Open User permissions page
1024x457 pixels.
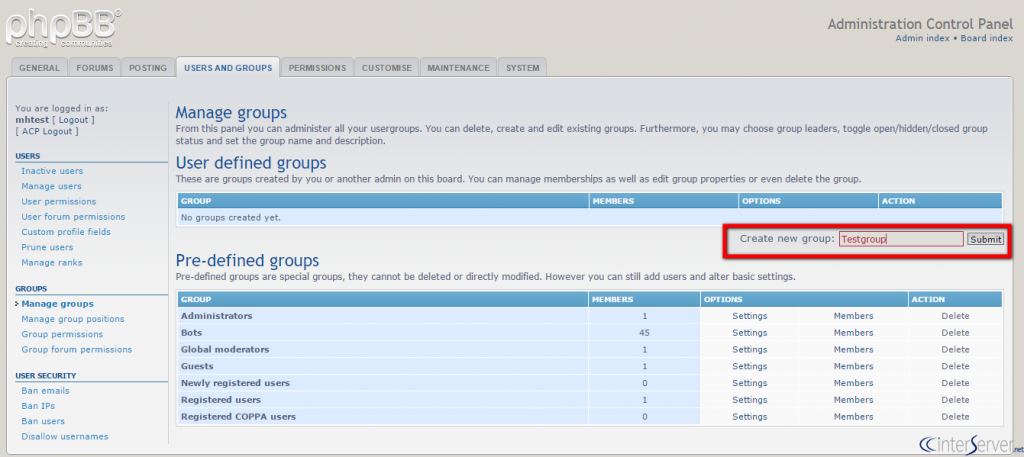(59, 202)
